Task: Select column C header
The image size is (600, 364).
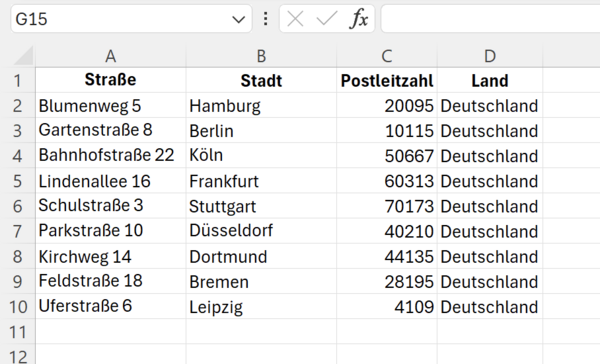Action: [387, 56]
